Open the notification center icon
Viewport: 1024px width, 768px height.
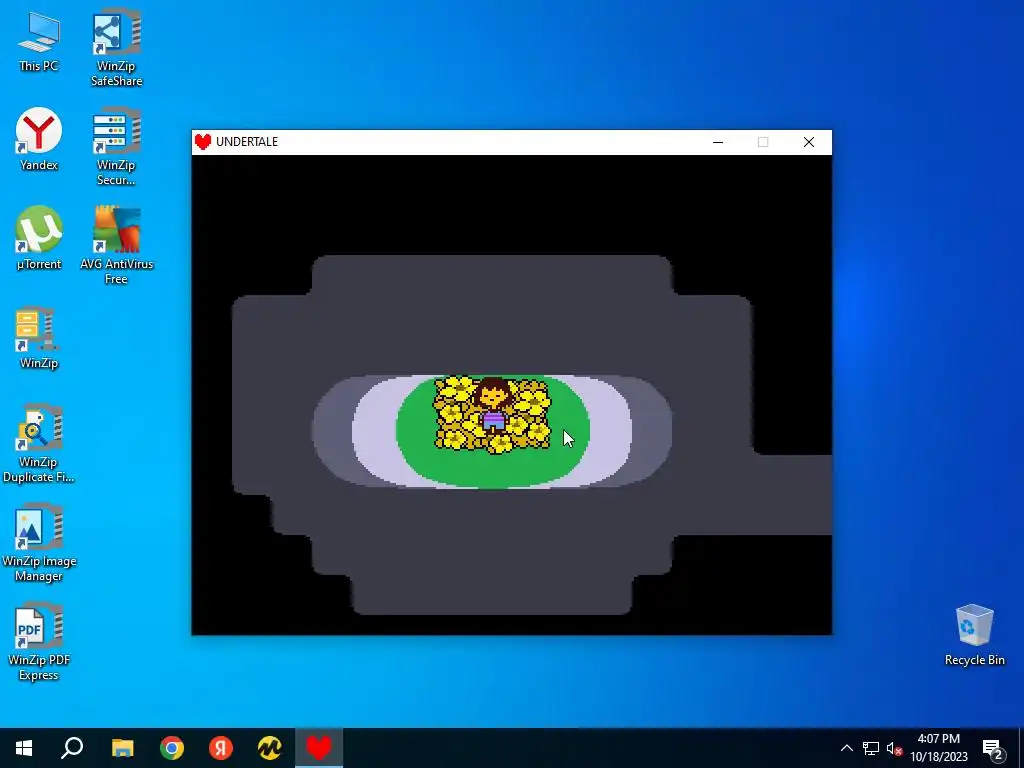[993, 748]
